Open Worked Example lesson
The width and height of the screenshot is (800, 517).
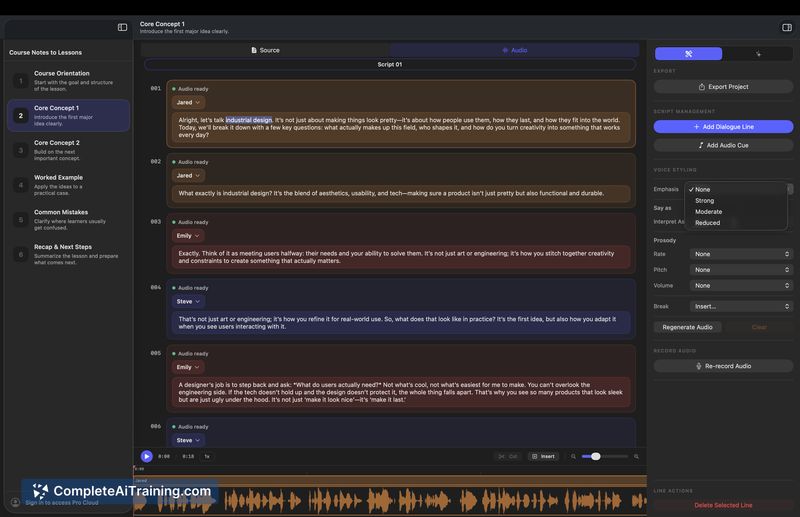pyautogui.click(x=68, y=185)
